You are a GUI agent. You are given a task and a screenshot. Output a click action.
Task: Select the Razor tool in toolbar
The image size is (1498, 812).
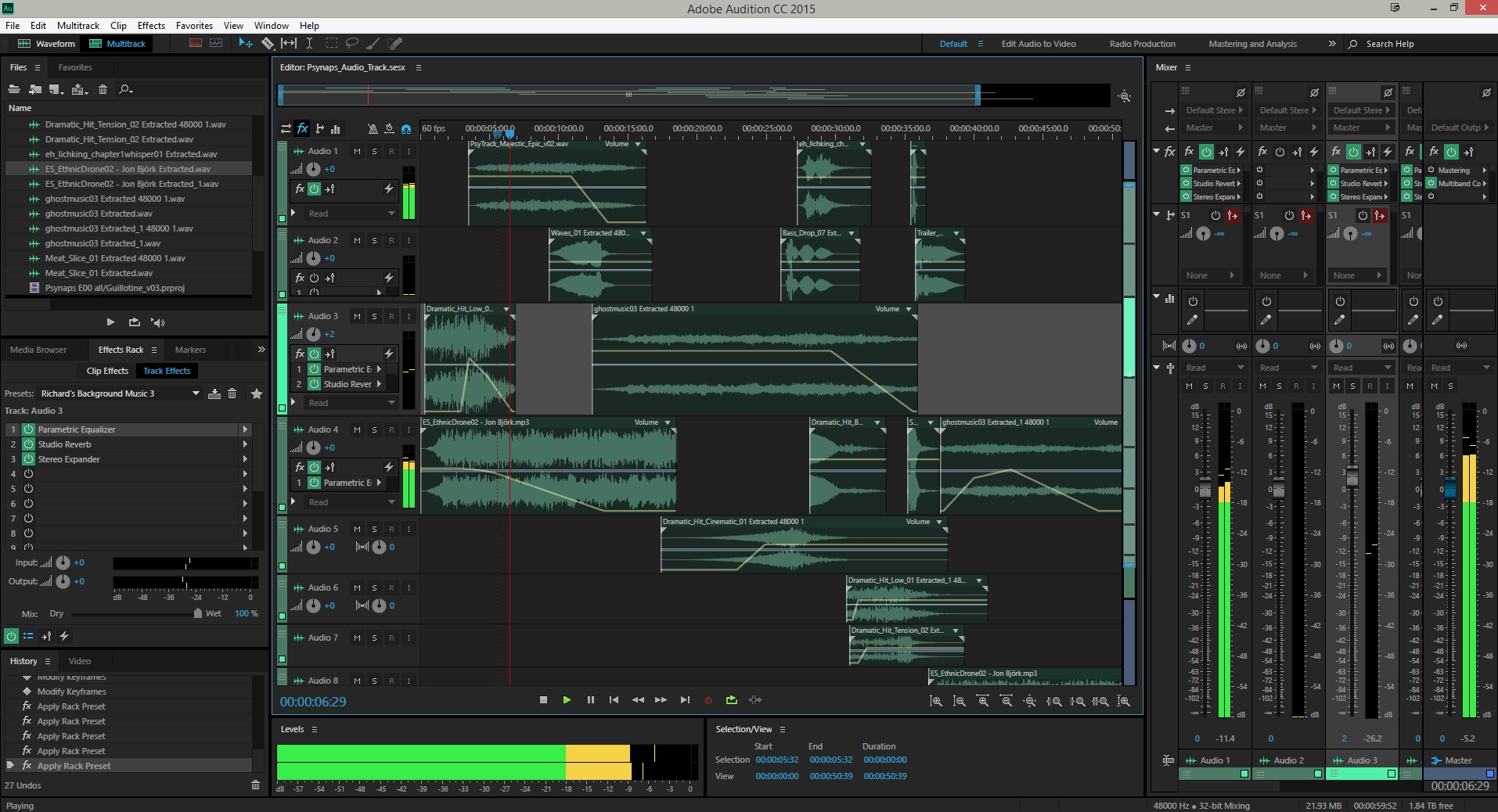(268, 44)
